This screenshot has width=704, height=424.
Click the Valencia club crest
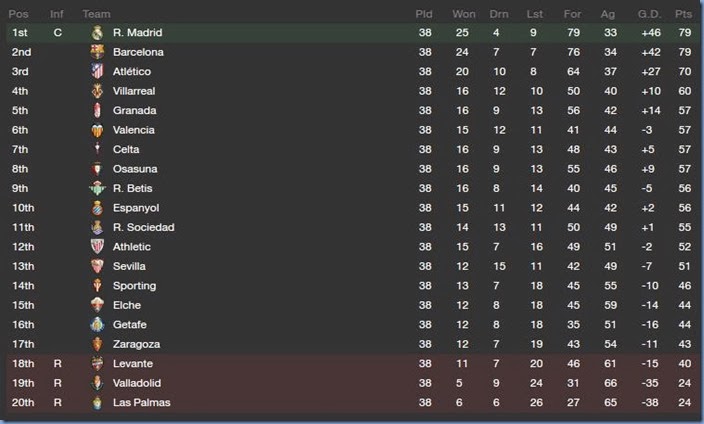tap(97, 130)
